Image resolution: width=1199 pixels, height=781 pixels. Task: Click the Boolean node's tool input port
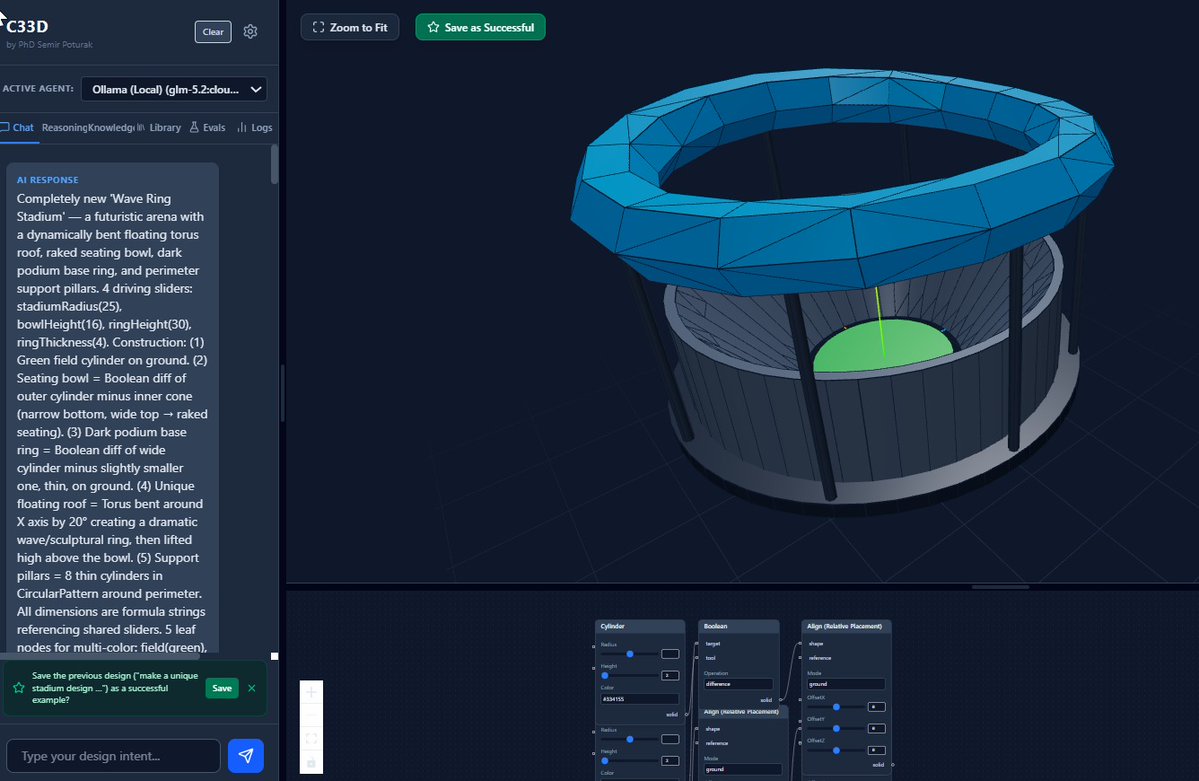[x=697, y=658]
